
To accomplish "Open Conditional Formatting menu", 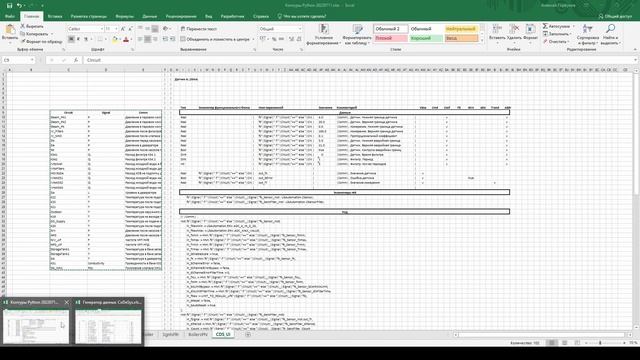I will pyautogui.click(x=323, y=34).
